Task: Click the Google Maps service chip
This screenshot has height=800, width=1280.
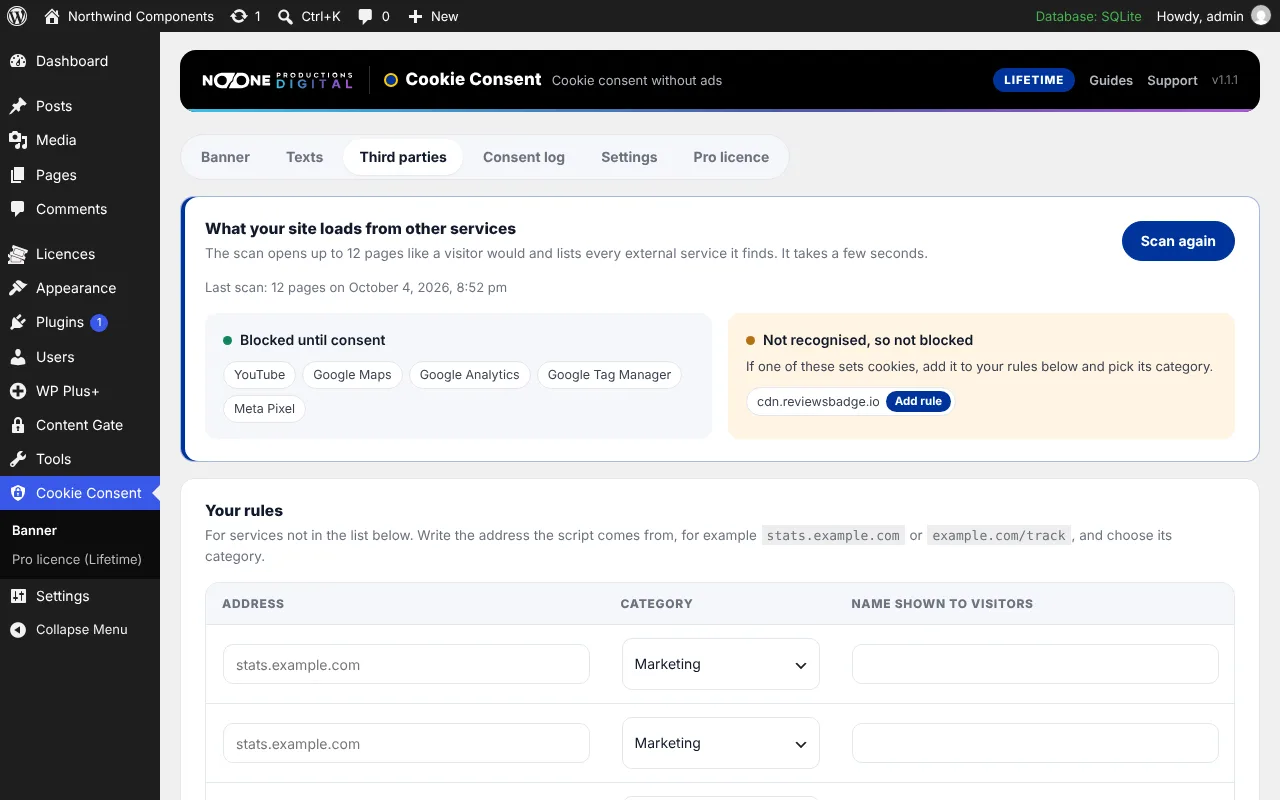Action: tap(352, 375)
